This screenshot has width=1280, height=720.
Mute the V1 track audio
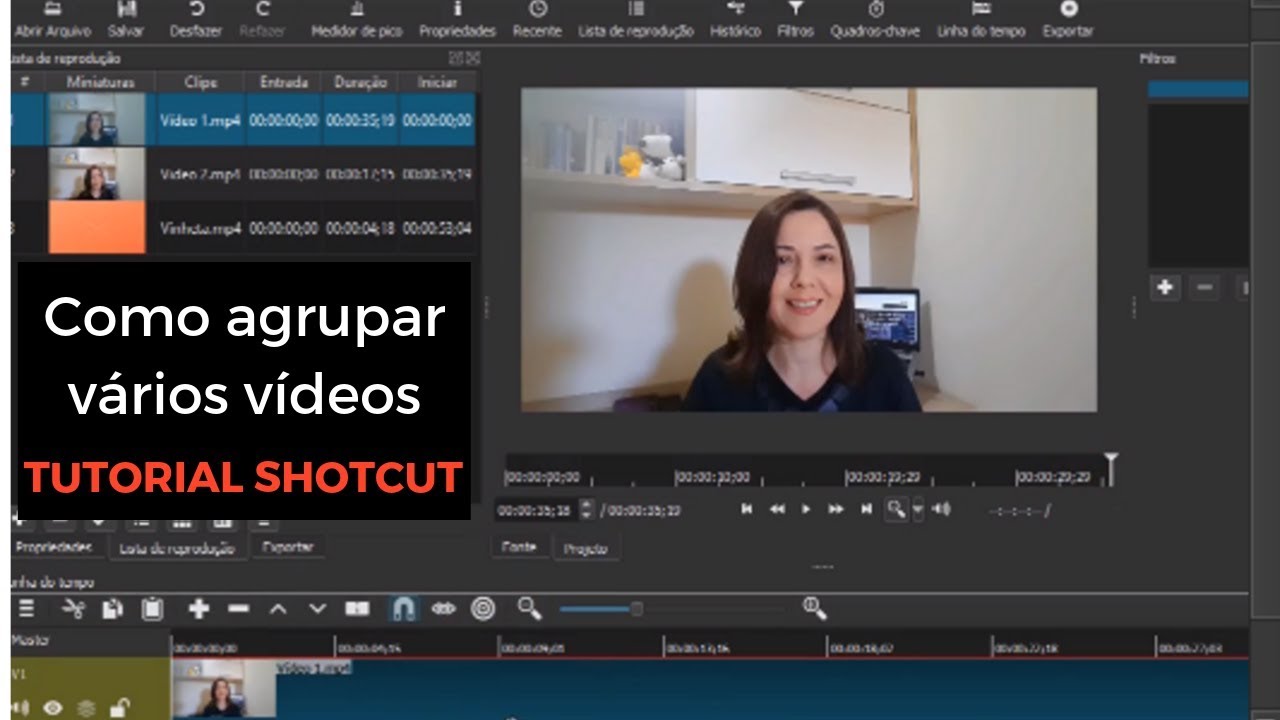coord(20,708)
